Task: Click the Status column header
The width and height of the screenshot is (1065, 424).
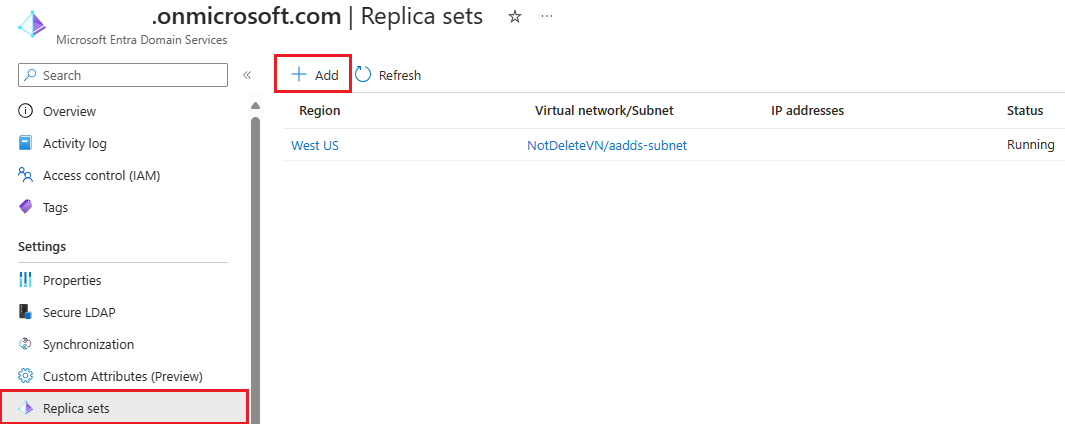Action: (x=1024, y=110)
